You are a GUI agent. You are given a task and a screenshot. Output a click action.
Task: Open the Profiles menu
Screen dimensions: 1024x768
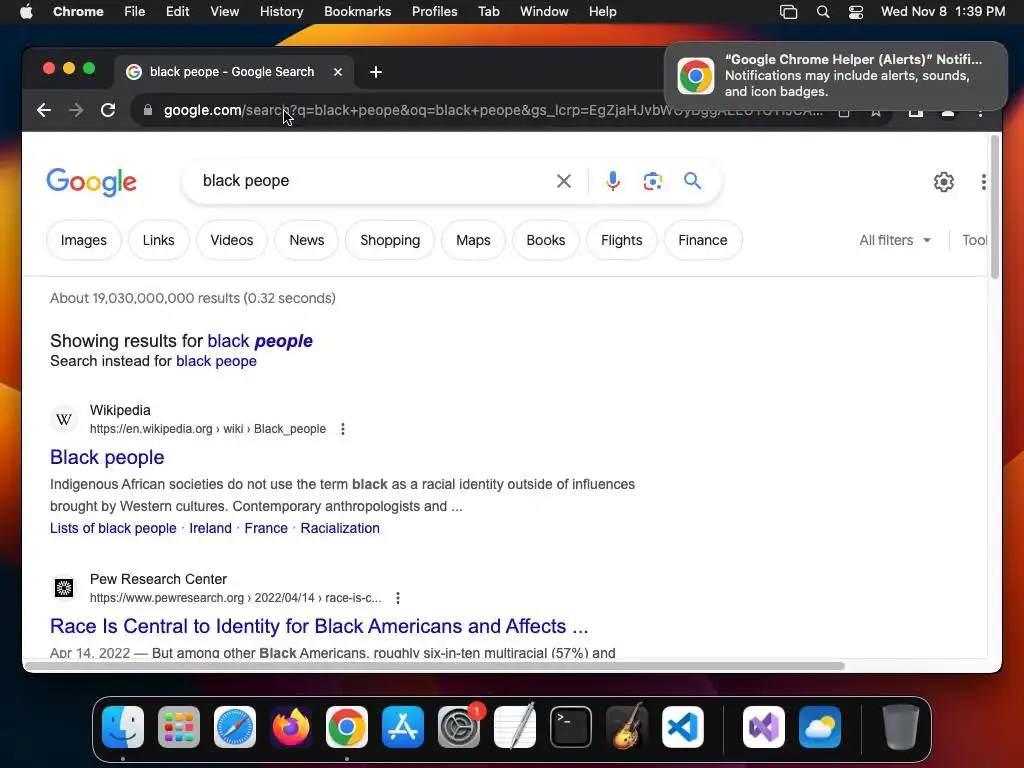[x=434, y=12]
